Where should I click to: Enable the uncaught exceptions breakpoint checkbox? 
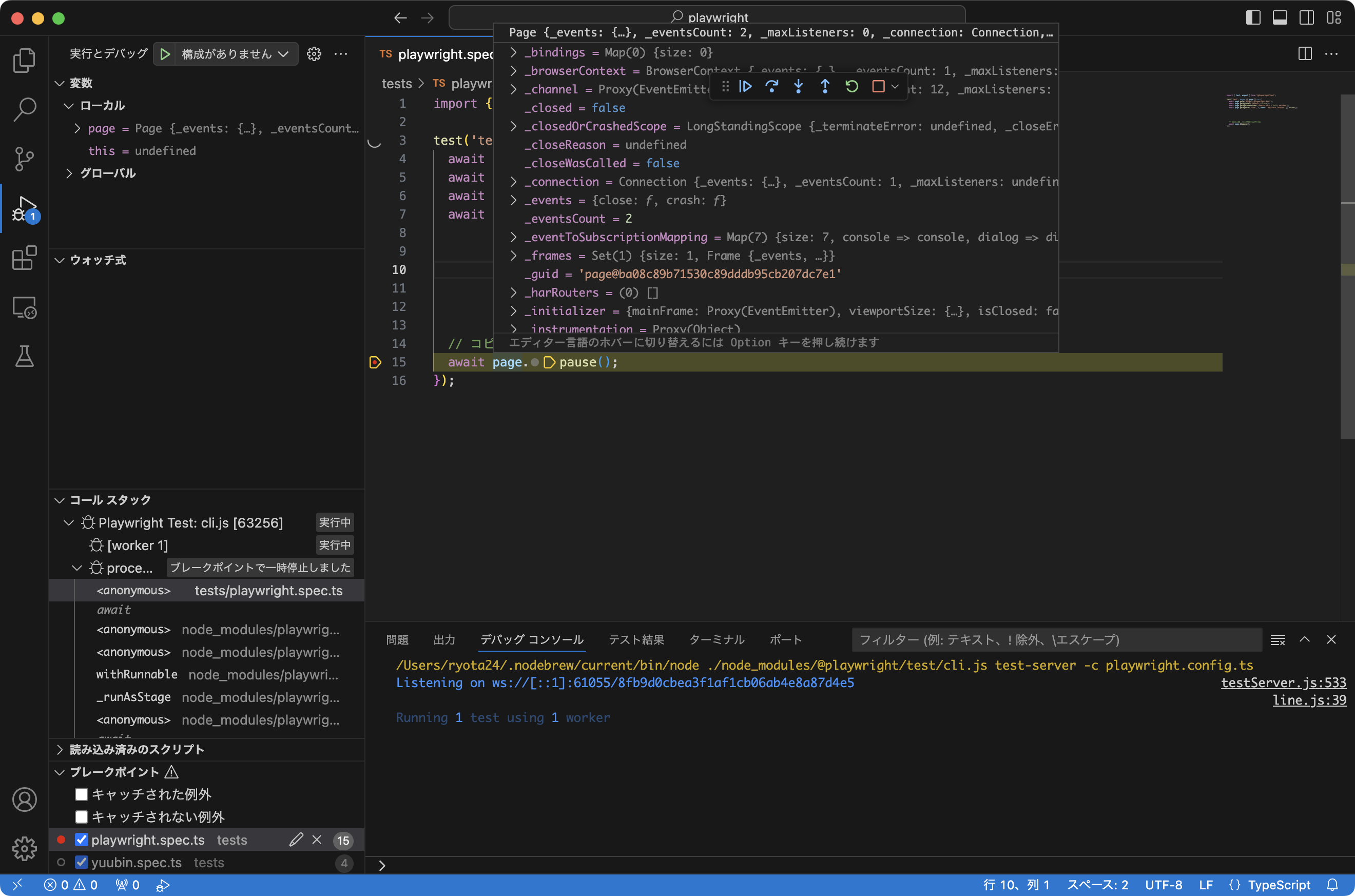tap(82, 817)
